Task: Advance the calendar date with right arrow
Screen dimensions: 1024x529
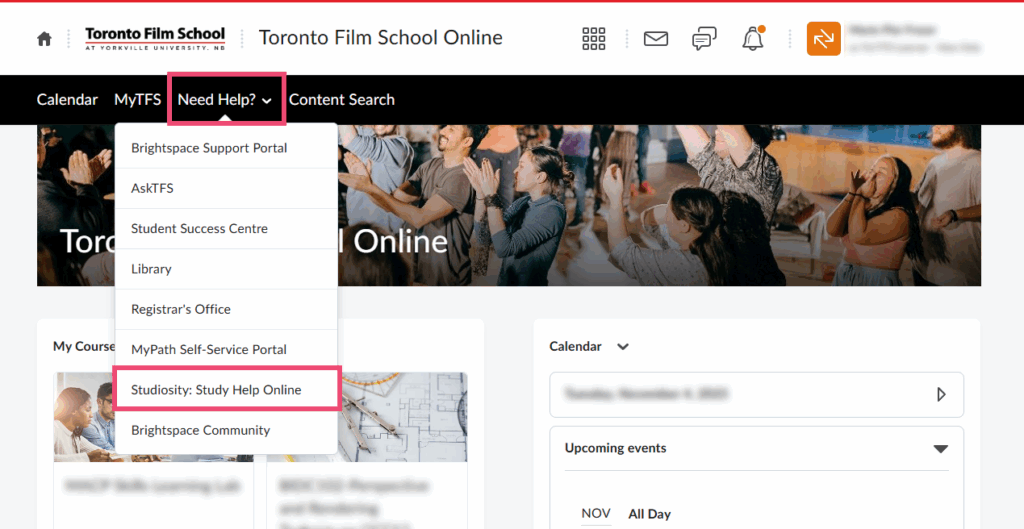Action: coord(941,394)
